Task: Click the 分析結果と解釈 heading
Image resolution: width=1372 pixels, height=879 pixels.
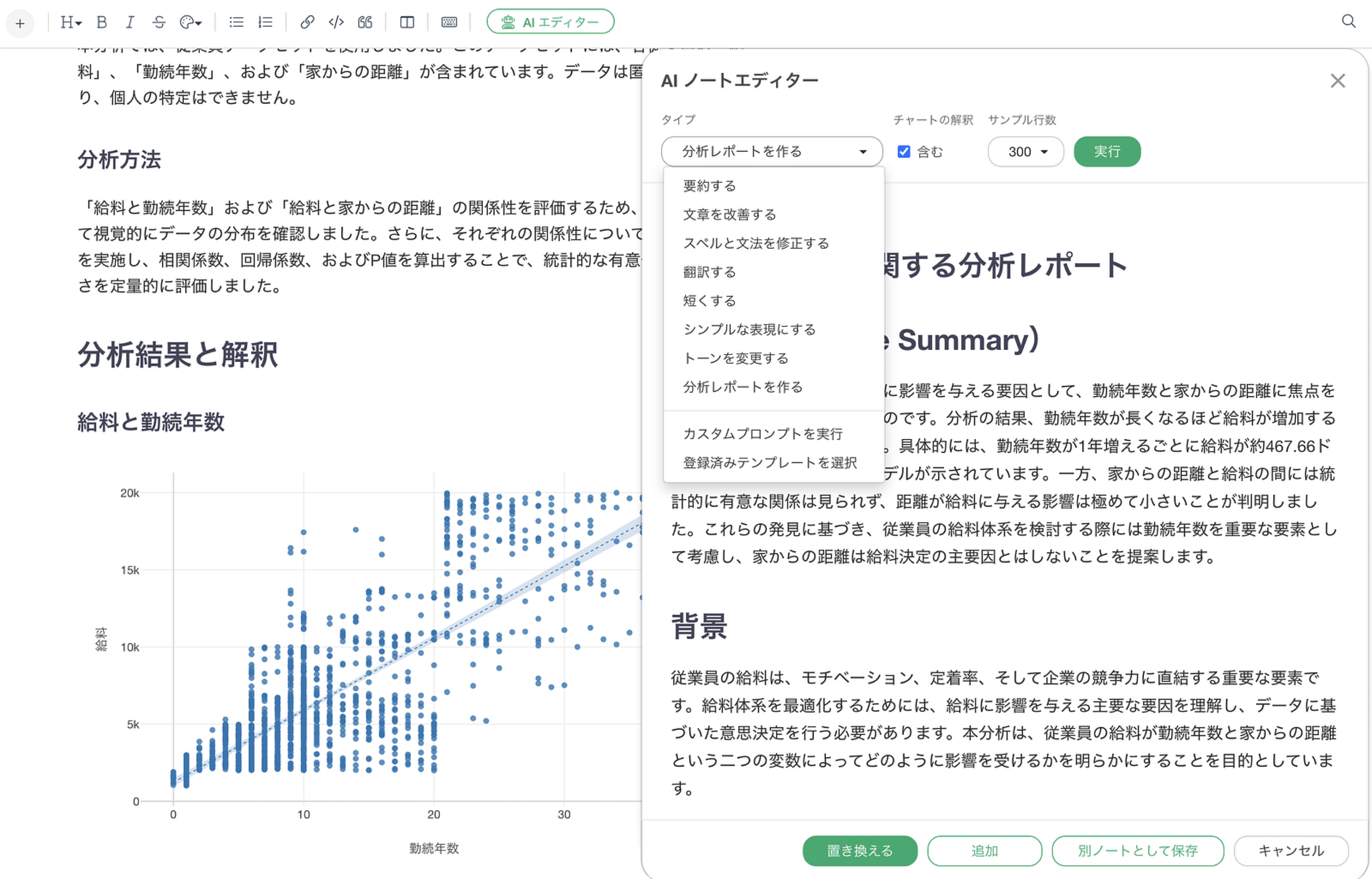Action: coord(178,354)
